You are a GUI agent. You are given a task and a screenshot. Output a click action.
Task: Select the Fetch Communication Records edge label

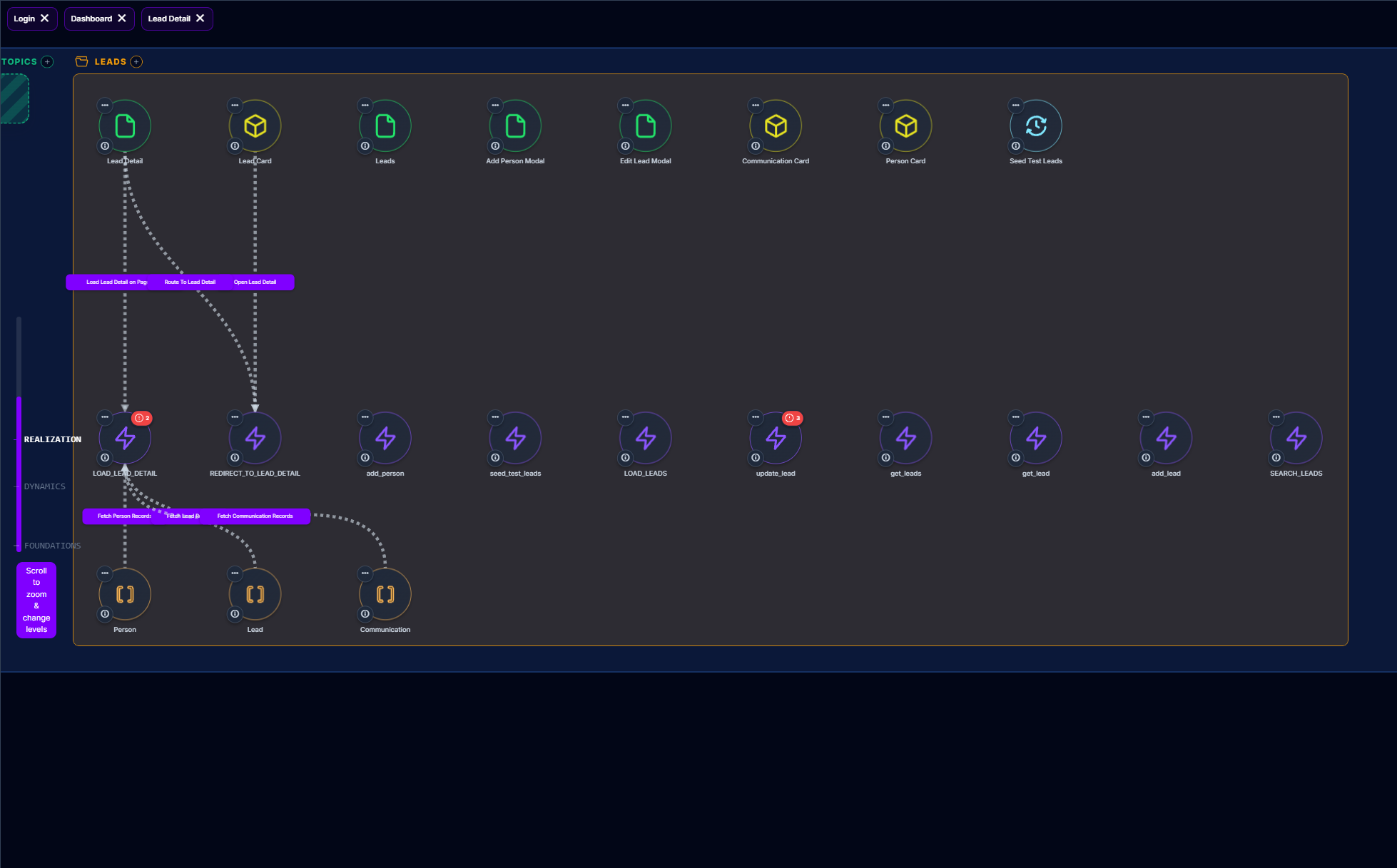[255, 516]
